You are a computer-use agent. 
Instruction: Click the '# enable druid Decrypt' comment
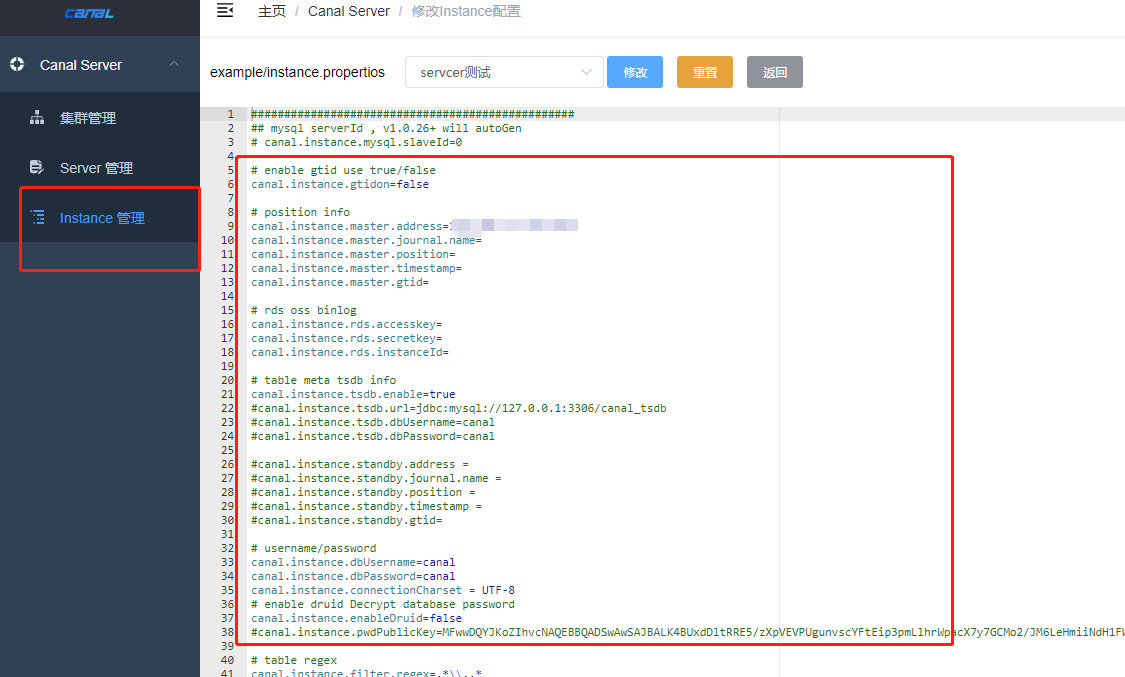[383, 604]
